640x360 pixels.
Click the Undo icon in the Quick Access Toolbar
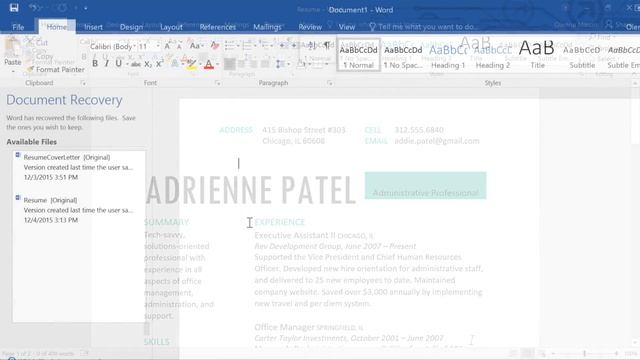(x=34, y=8)
